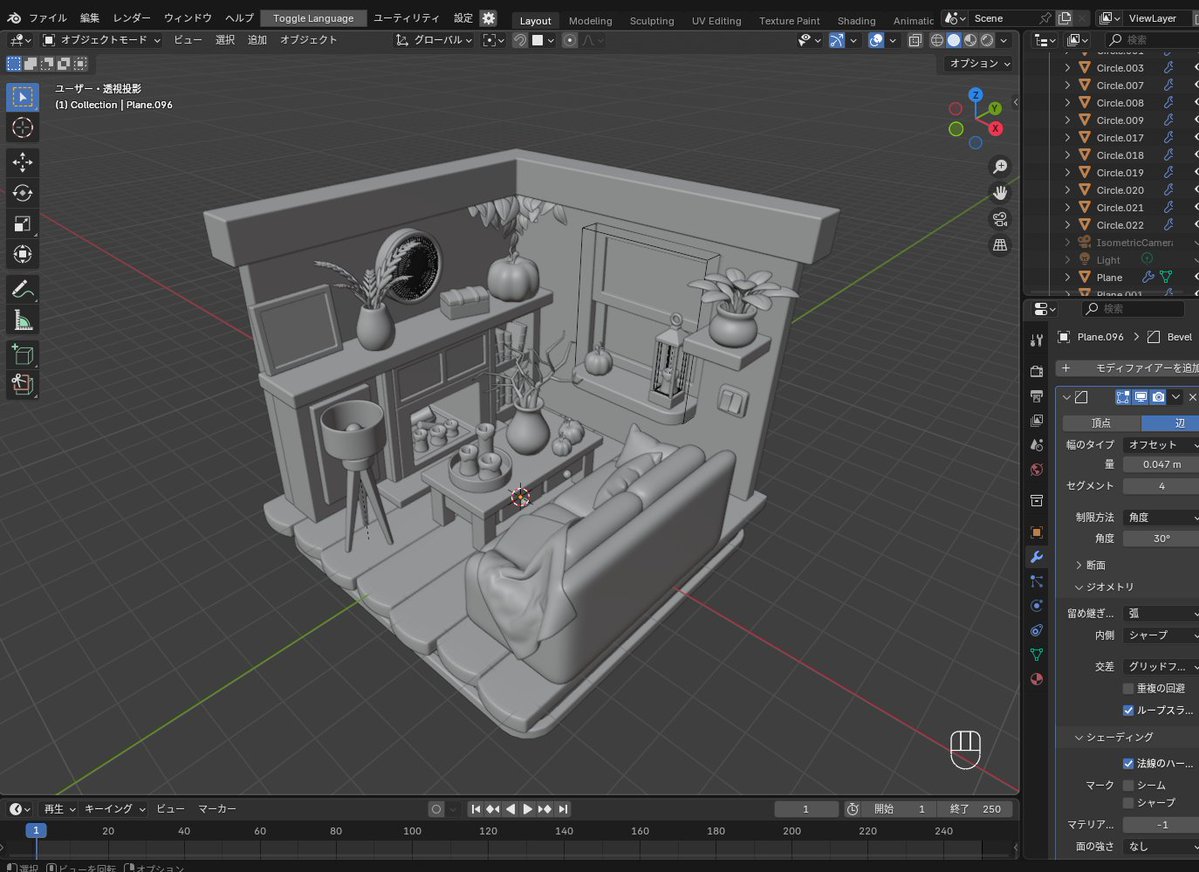Viewport: 1199px width, 872px height.
Task: Open the レンダー menu
Action: click(x=132, y=18)
